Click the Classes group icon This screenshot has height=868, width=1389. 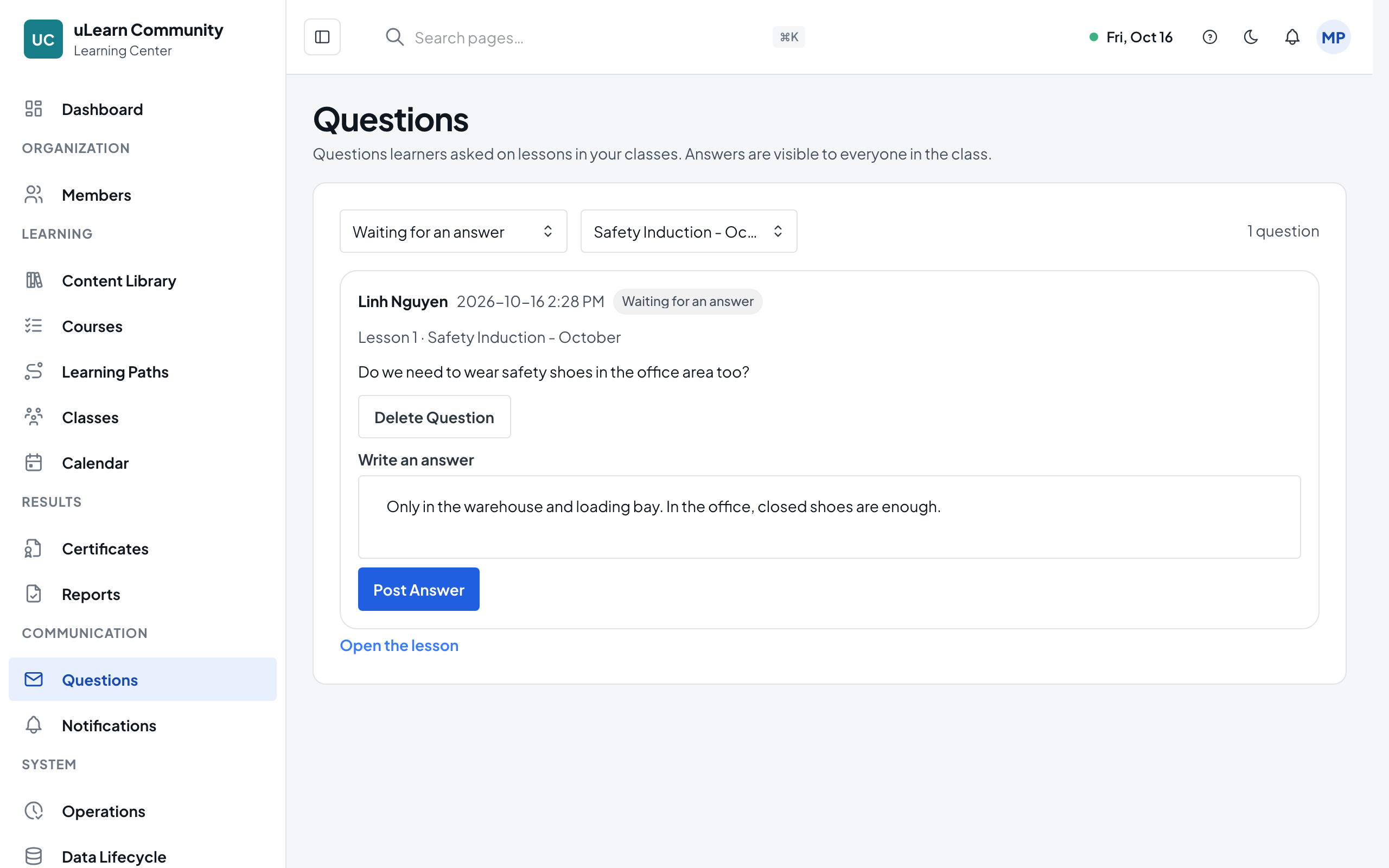click(34, 417)
